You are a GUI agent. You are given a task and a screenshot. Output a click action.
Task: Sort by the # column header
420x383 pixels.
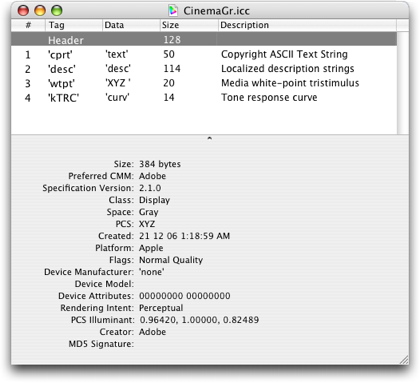(x=28, y=25)
